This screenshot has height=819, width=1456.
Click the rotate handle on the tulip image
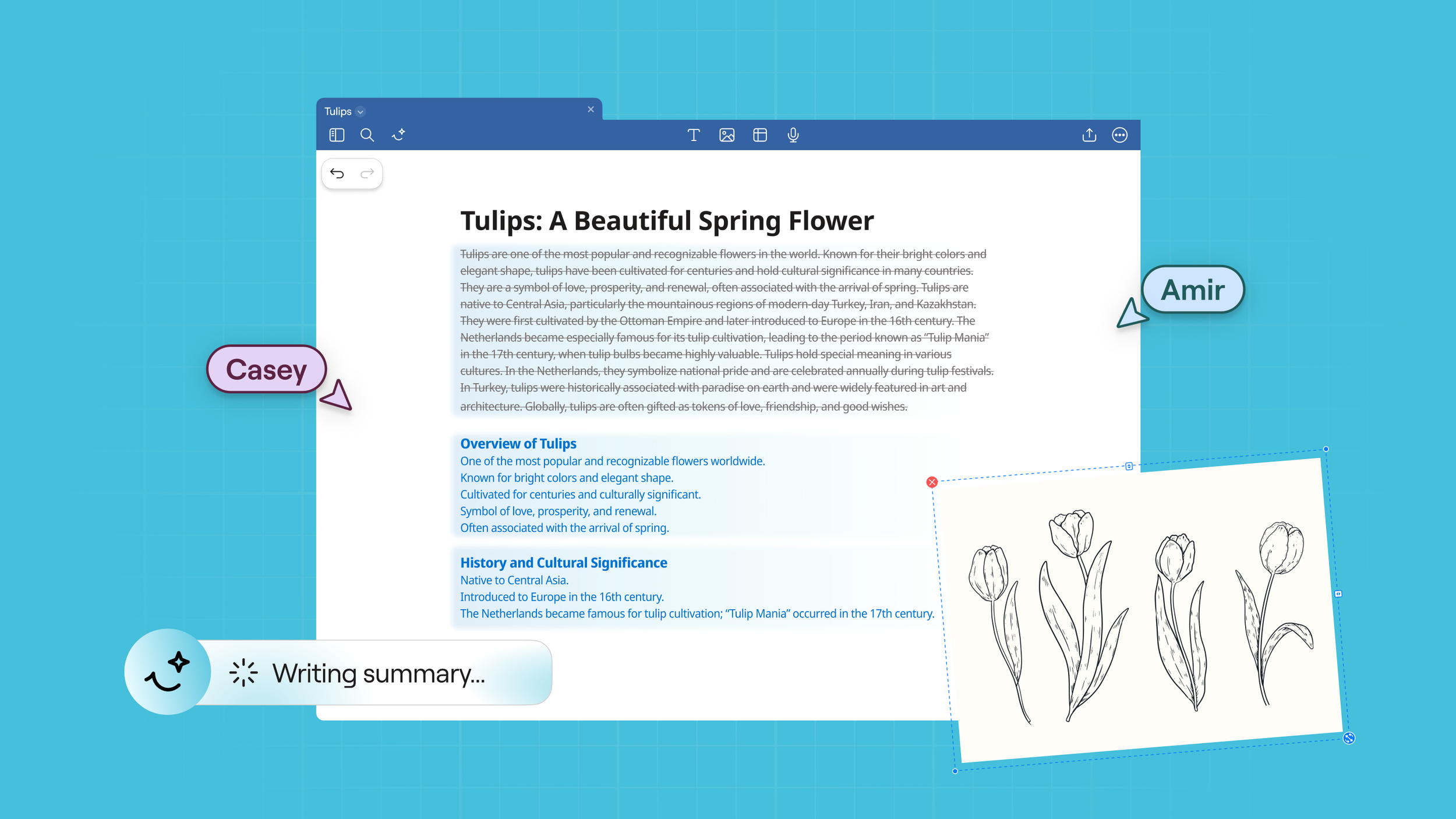pyautogui.click(x=1349, y=738)
